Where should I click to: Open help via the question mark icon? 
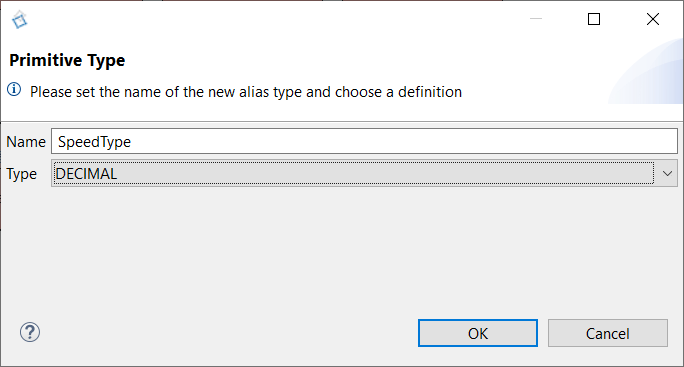click(x=30, y=333)
